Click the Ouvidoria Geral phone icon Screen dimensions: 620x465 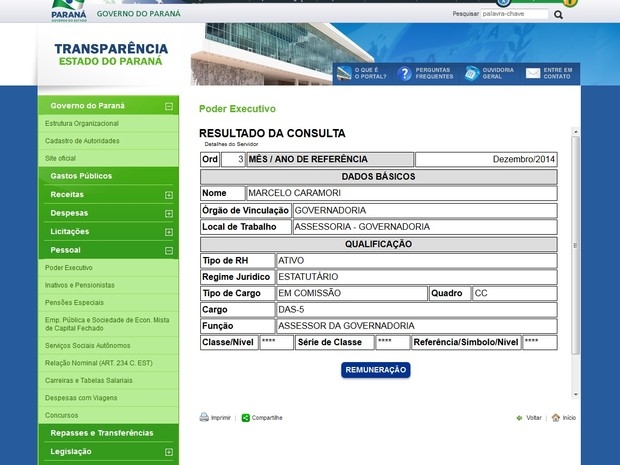(471, 74)
